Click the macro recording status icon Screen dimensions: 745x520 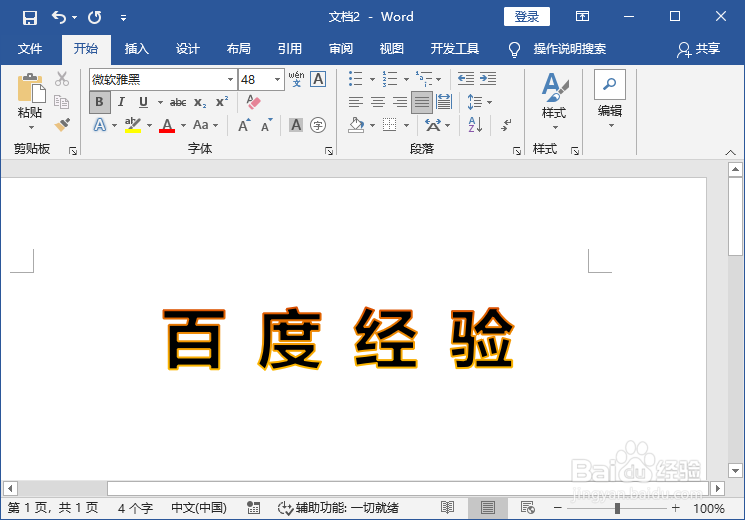tap(254, 508)
